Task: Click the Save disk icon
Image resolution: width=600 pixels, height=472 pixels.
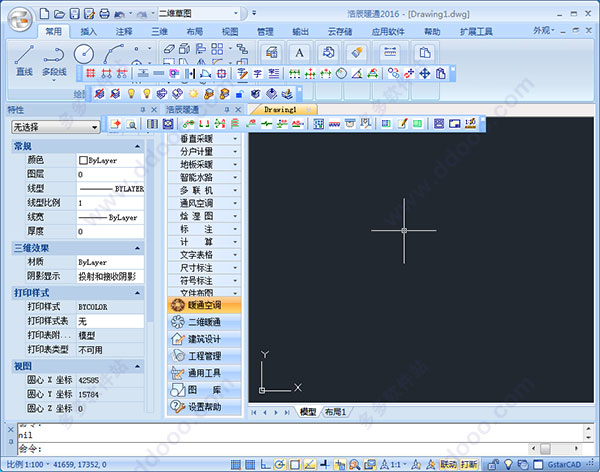Action: pos(74,14)
